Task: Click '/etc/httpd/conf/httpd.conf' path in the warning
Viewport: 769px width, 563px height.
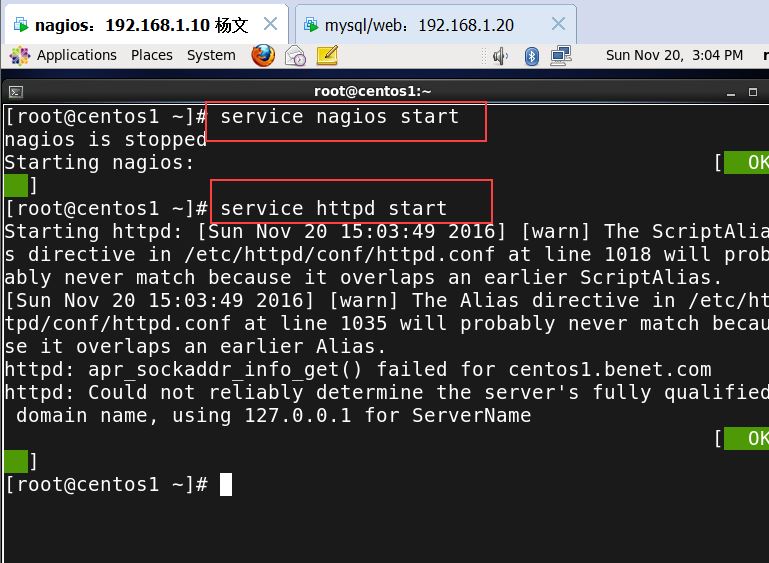Action: 339,255
